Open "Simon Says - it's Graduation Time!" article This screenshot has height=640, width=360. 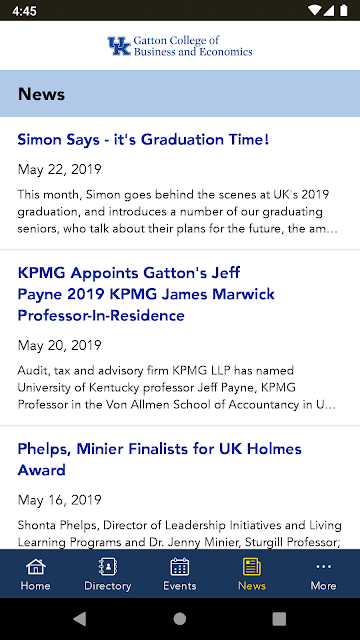click(143, 140)
